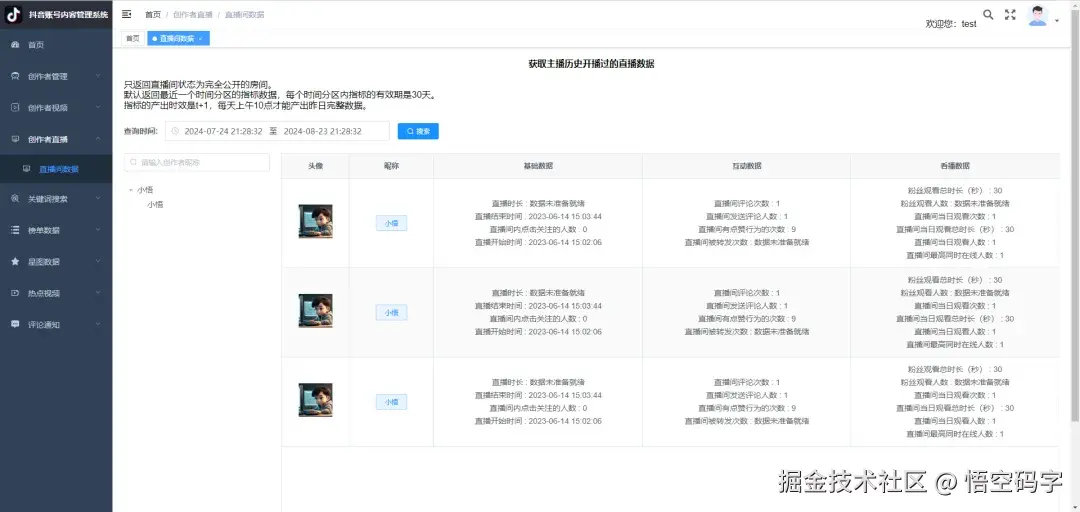This screenshot has width=1080, height=512.
Task: Expand the 评论通知 sidebar menu
Action: [56, 324]
